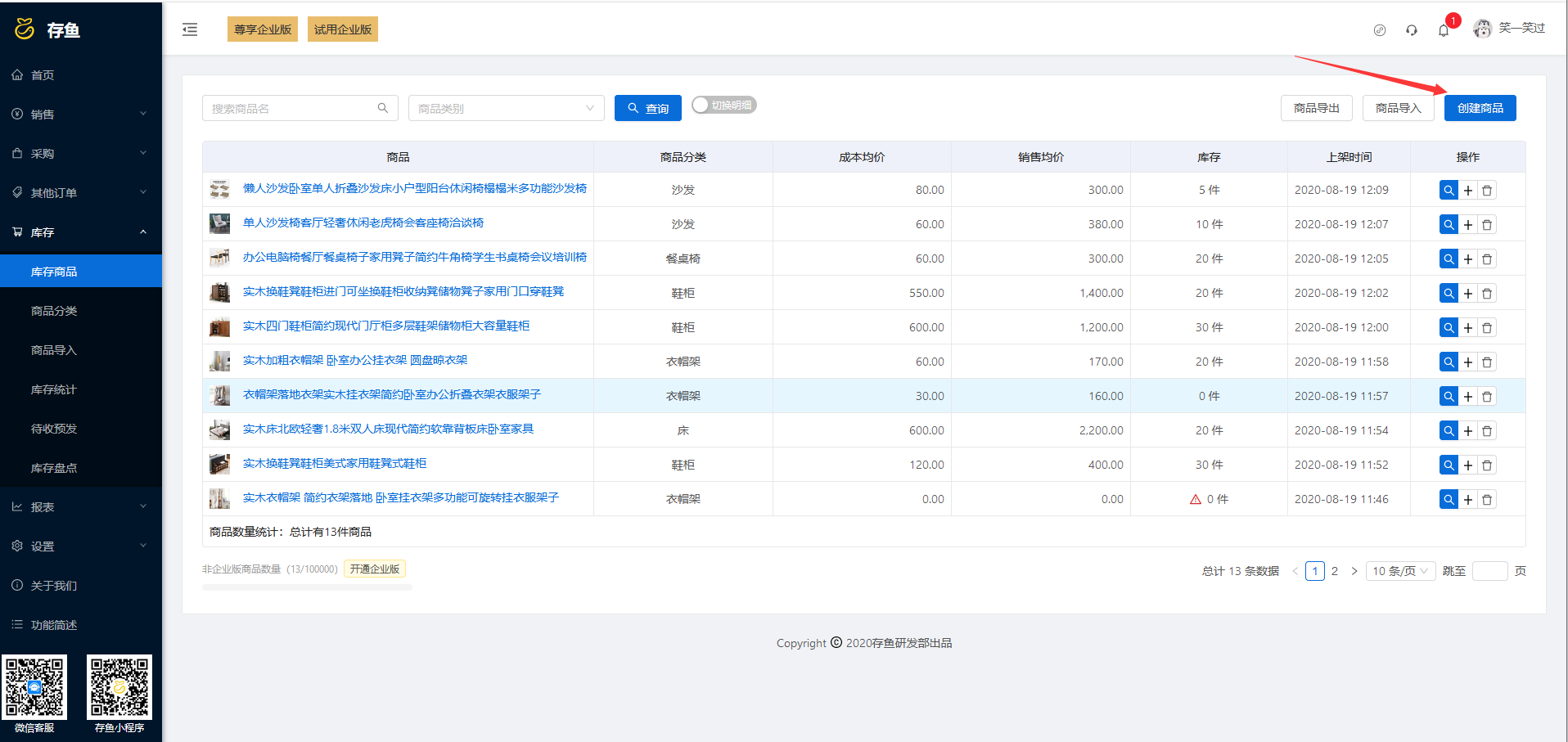View details of the 单人沙发椅 row
1568x742 pixels.
coord(1449,224)
